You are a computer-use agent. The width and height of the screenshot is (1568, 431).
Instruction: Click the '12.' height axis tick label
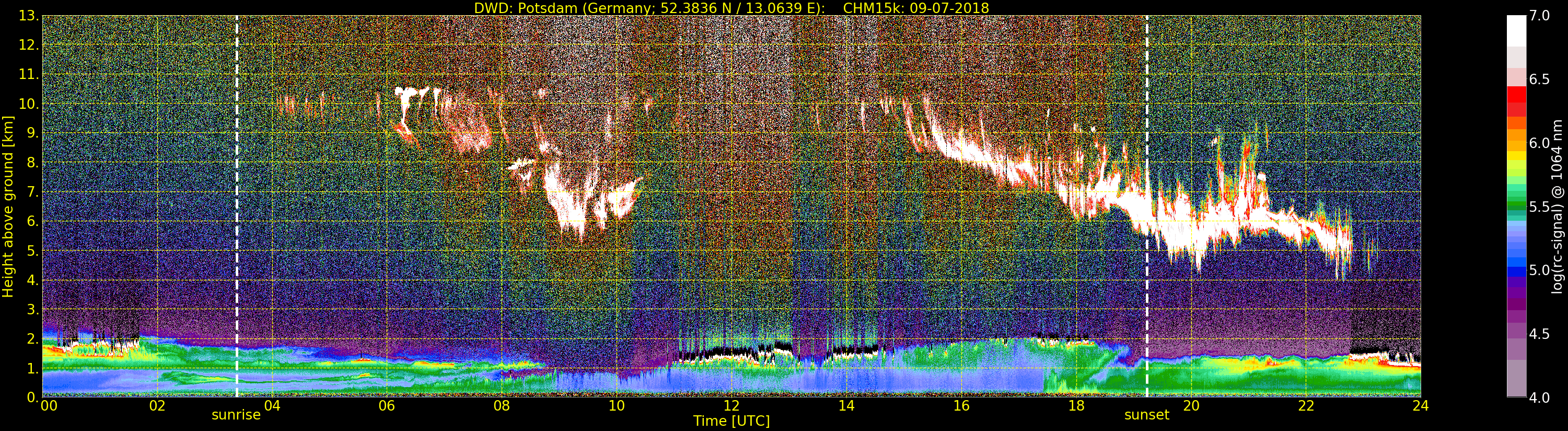click(29, 45)
